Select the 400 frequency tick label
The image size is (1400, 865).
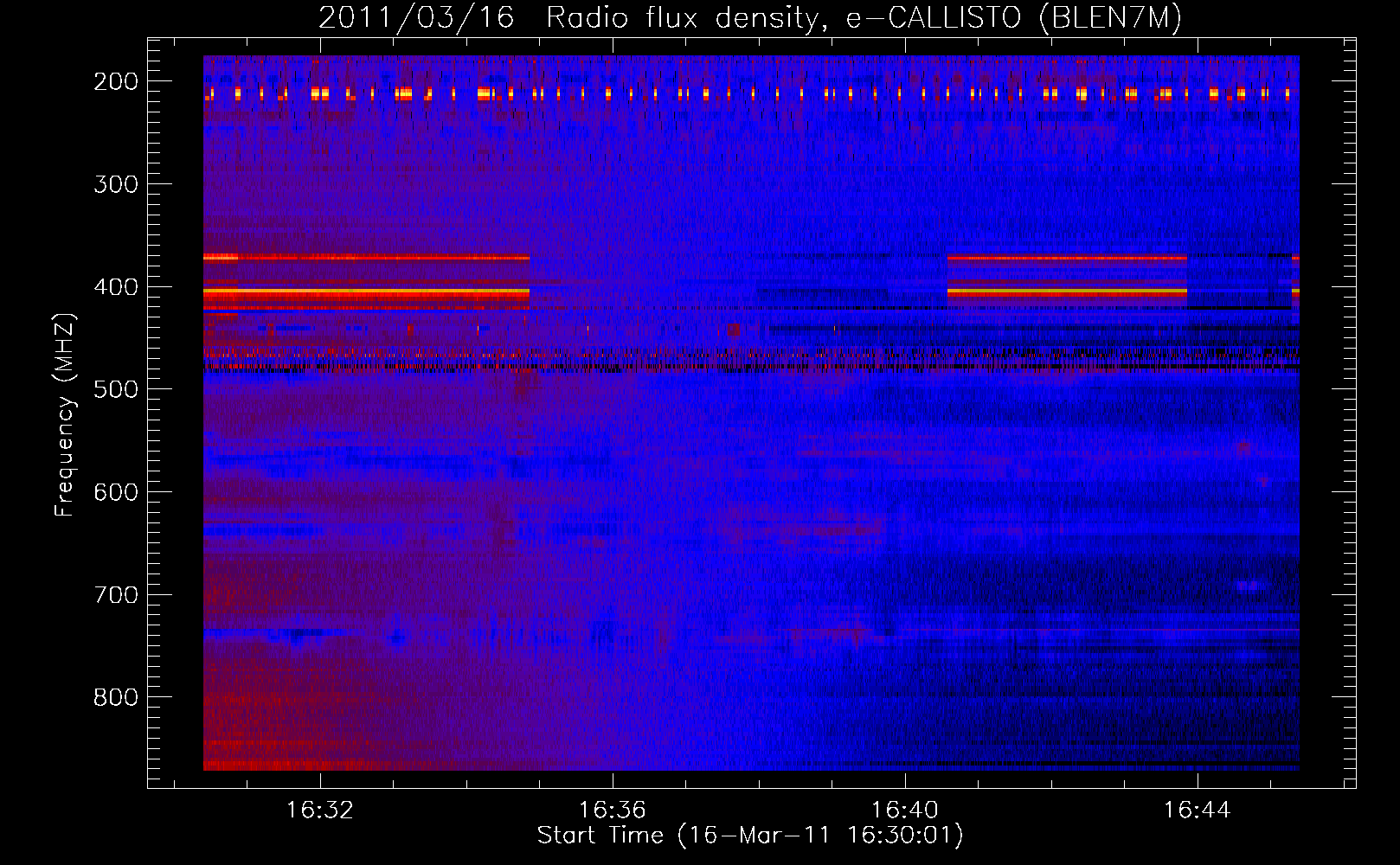point(116,287)
